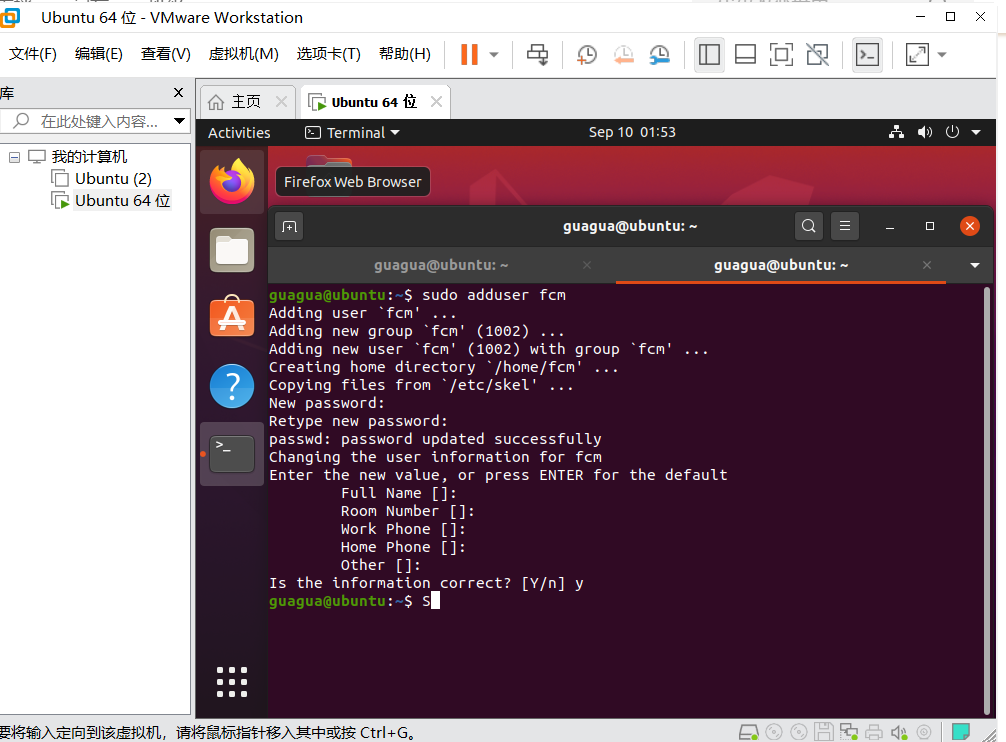The width and height of the screenshot is (1006, 742).
Task: Open Help from the dock
Action: (x=232, y=386)
